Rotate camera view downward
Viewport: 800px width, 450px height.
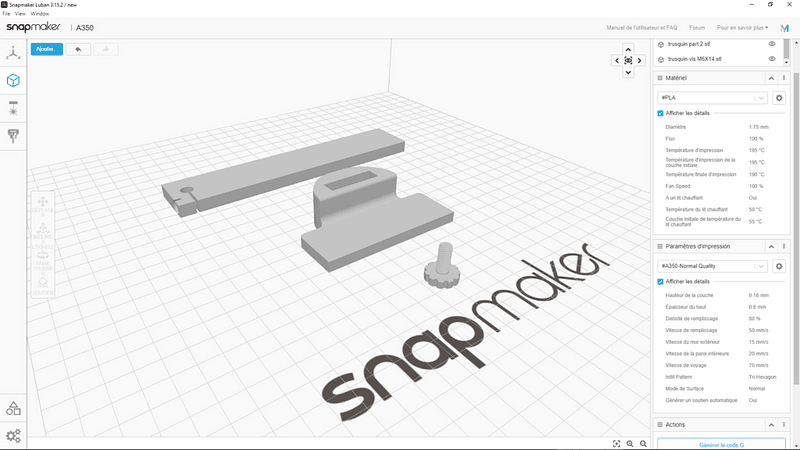[628, 72]
